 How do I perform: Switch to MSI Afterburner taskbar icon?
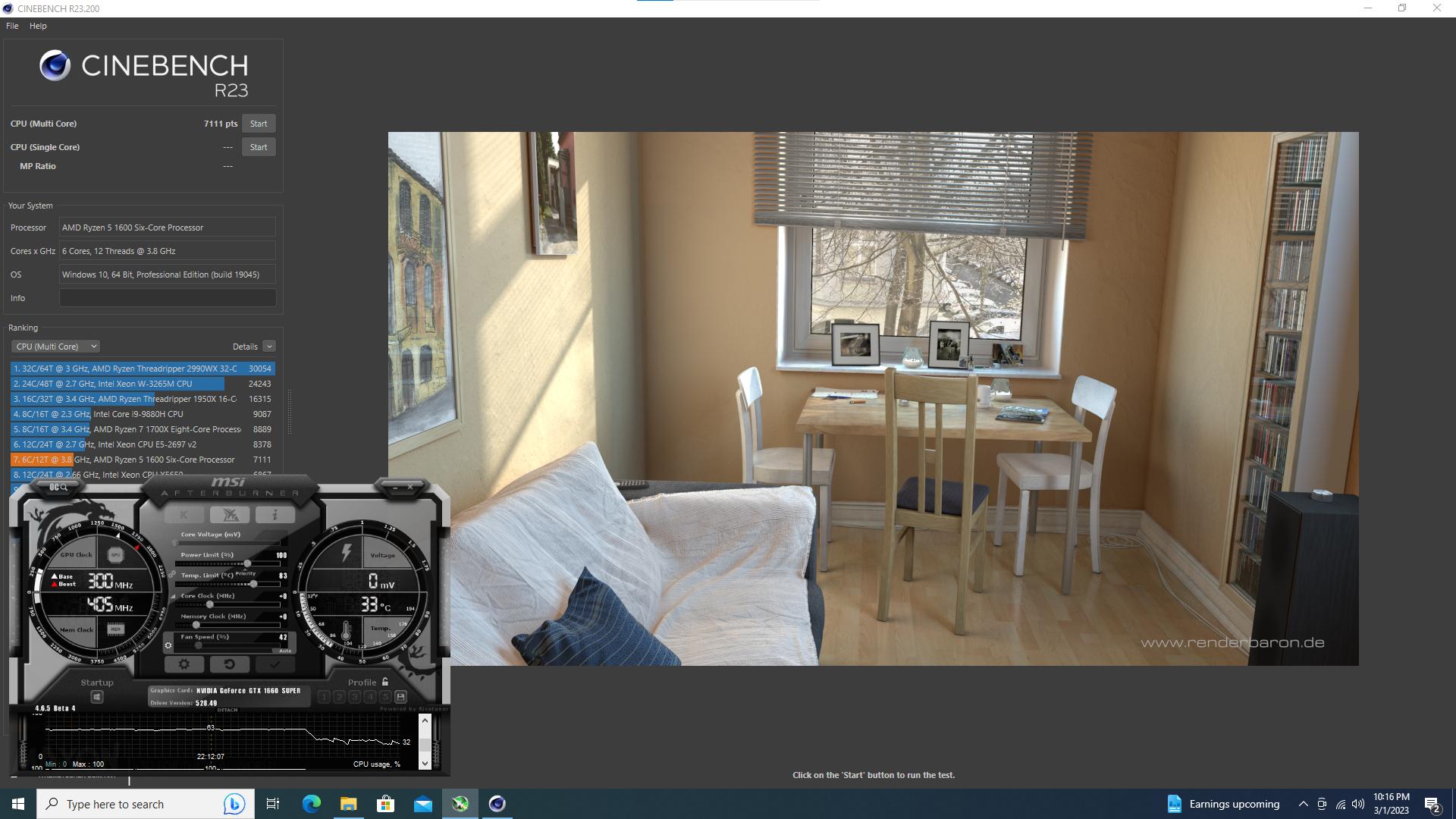coord(460,804)
